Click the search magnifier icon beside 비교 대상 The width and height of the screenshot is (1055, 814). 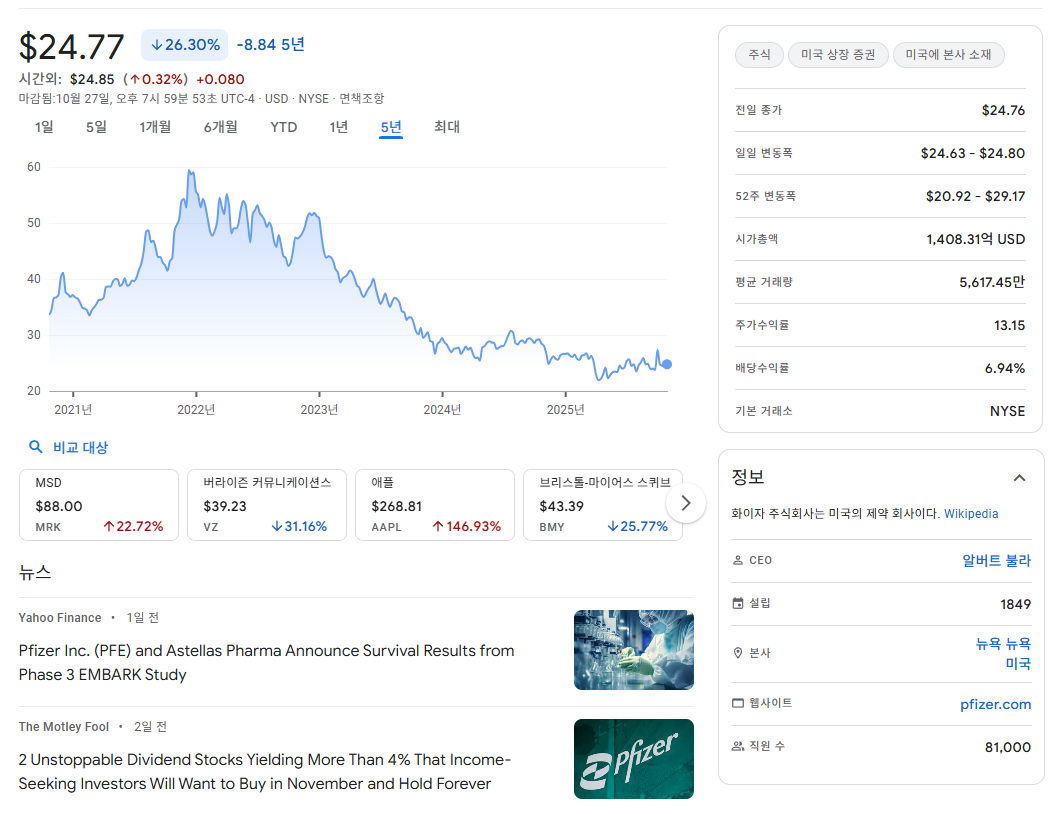pos(36,447)
